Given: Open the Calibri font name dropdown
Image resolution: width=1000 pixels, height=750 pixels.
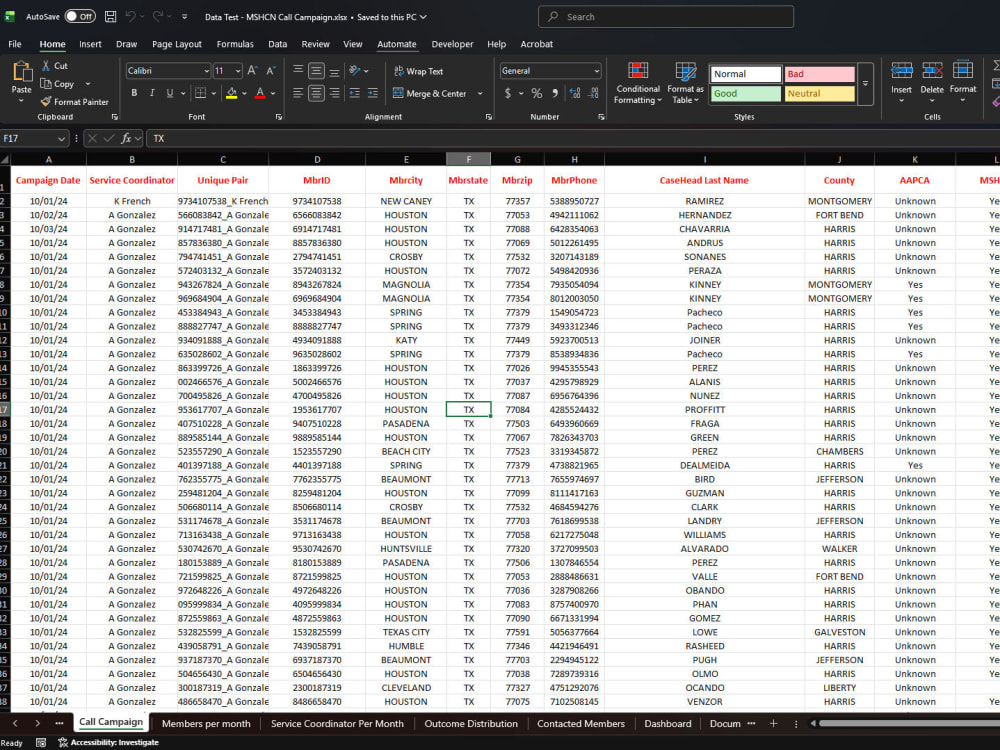Looking at the screenshot, I should point(206,71).
